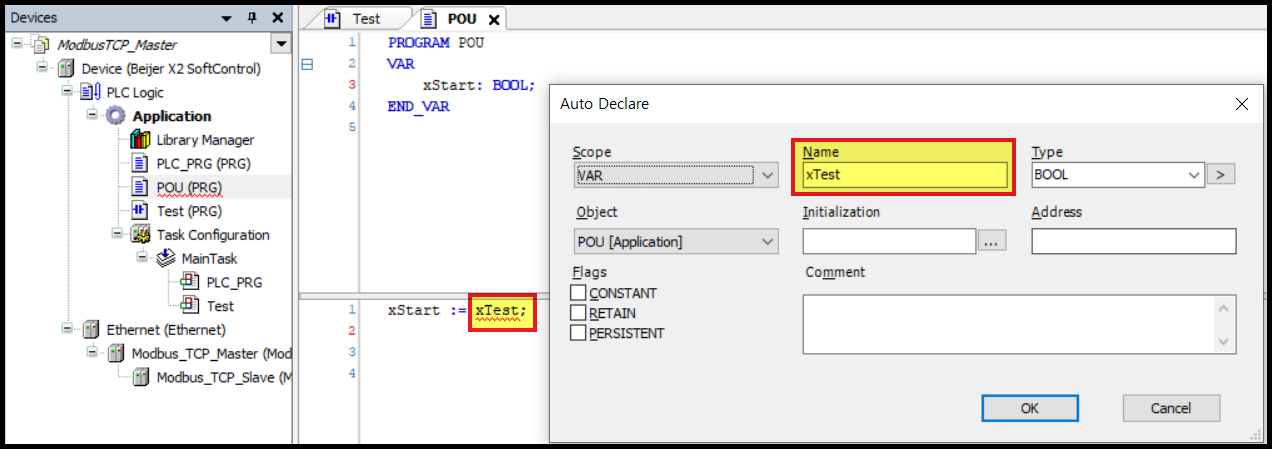
Task: Select Task Configuration in the tree
Action: [x=213, y=235]
